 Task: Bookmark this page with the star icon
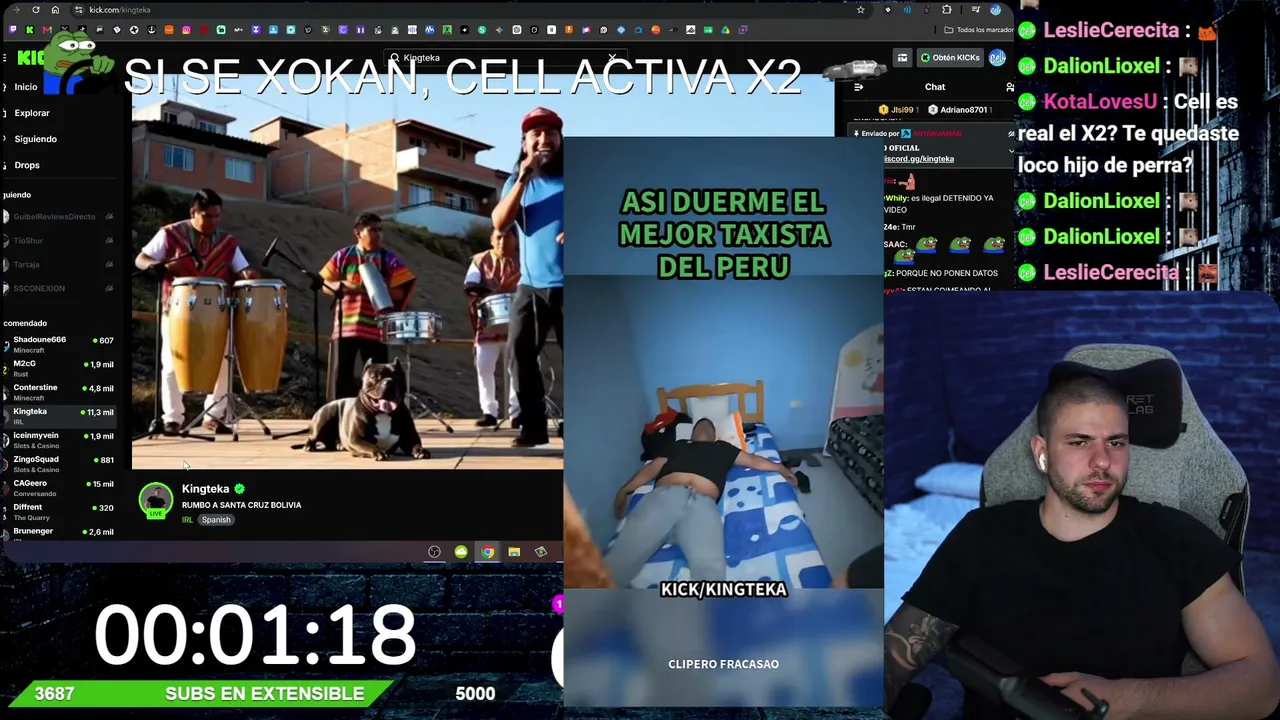pos(860,10)
